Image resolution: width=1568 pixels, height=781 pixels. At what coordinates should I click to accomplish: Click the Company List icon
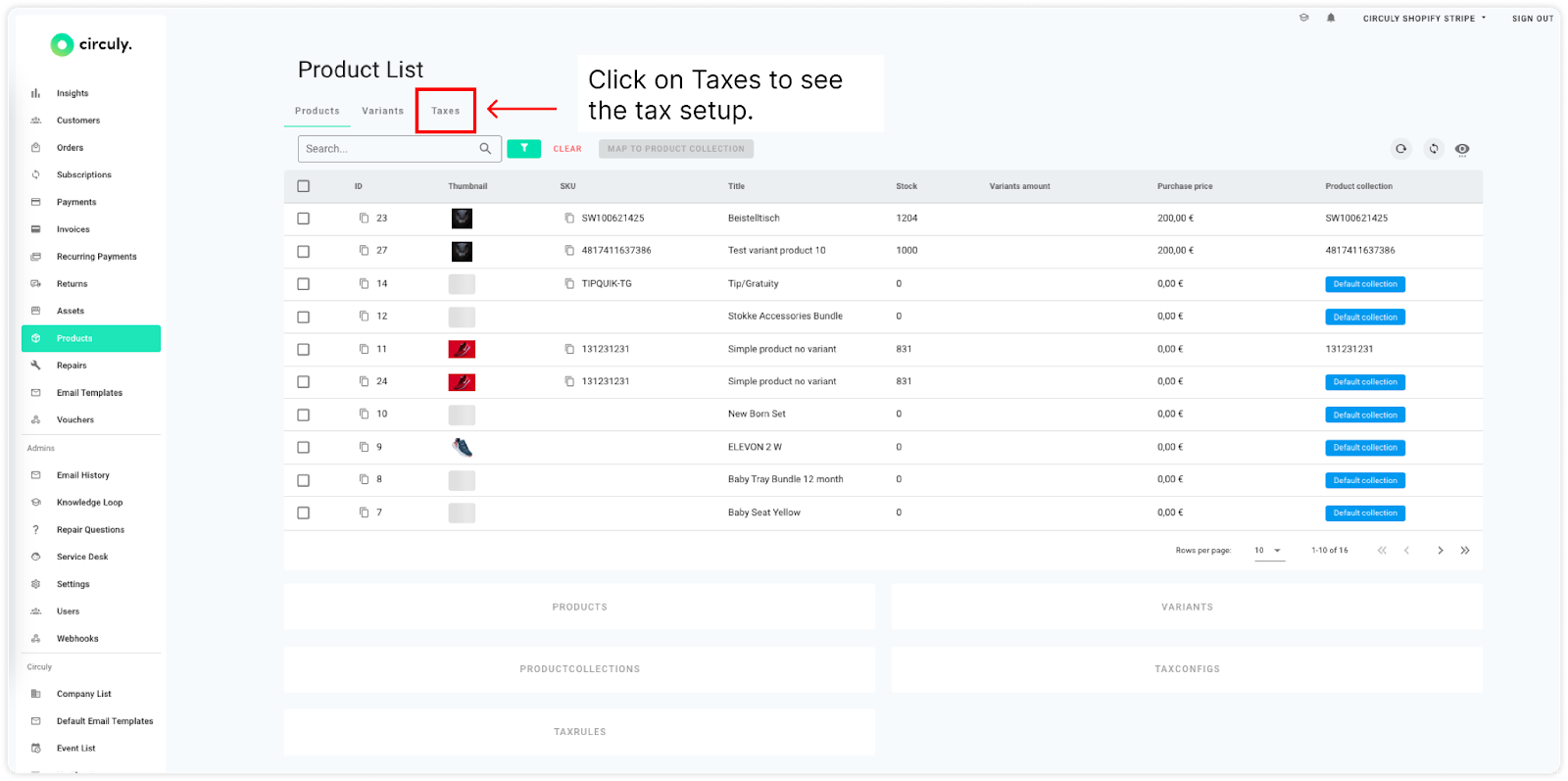[35, 694]
